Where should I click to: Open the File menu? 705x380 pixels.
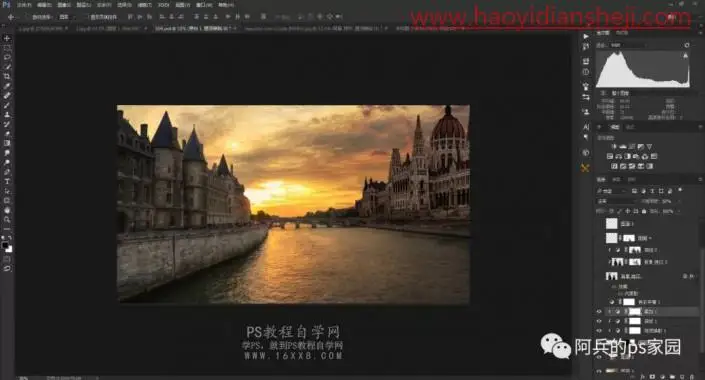[x=24, y=5]
